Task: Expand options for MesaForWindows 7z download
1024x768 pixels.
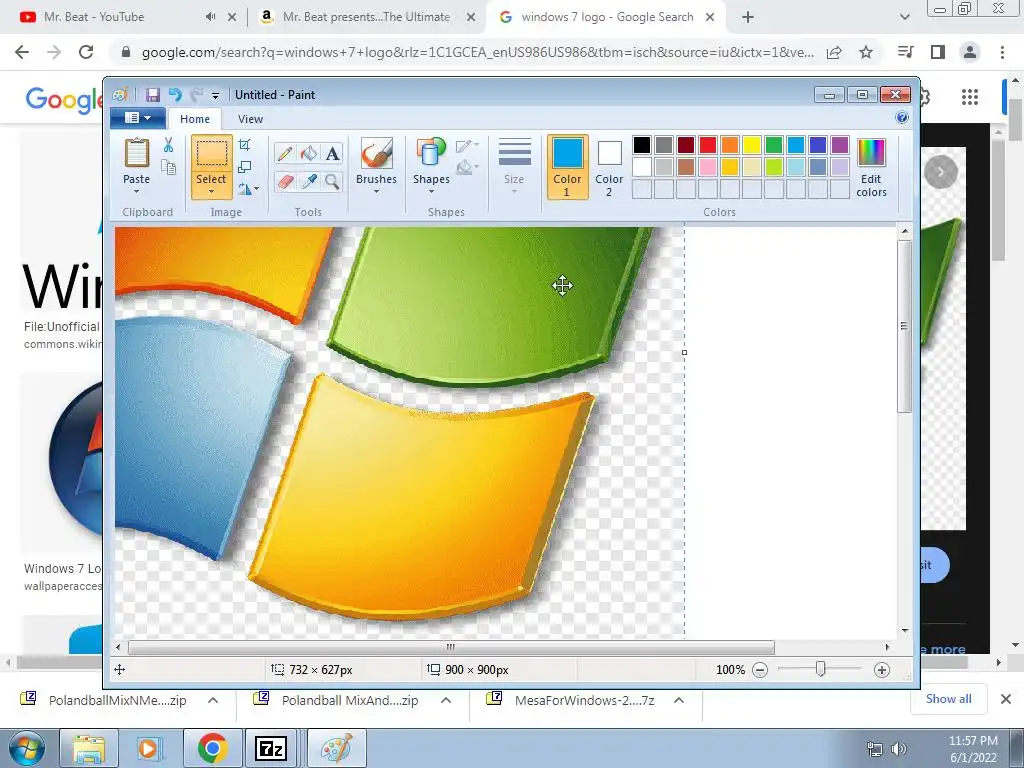Action: (x=679, y=700)
